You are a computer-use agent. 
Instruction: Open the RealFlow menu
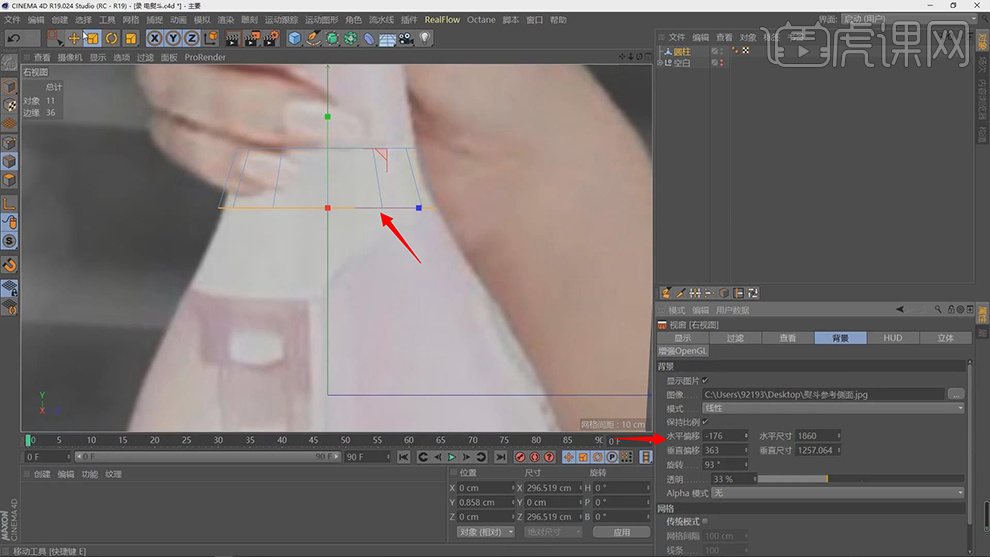[x=442, y=20]
